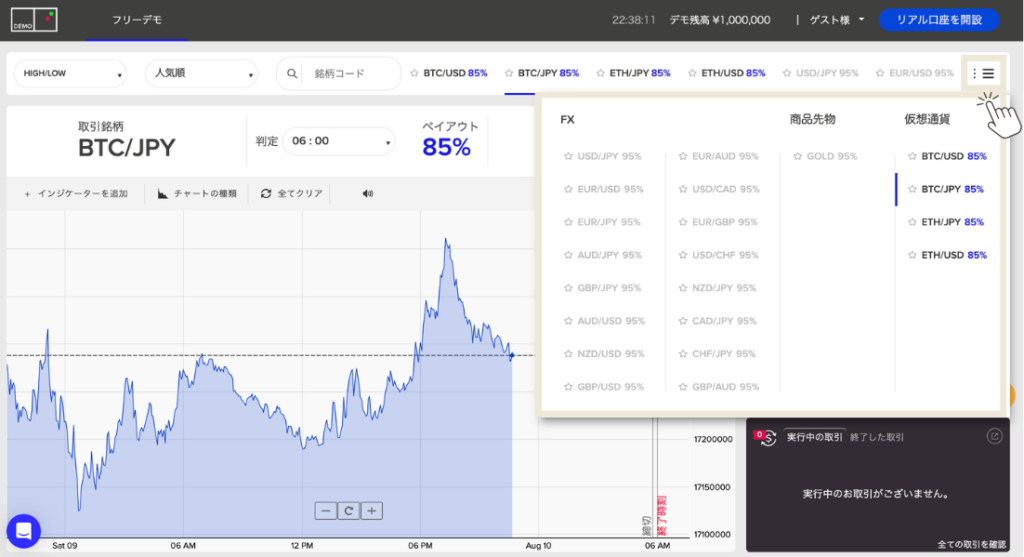Select 実行中の取引 tab
This screenshot has height=557, width=1024.
814,437
